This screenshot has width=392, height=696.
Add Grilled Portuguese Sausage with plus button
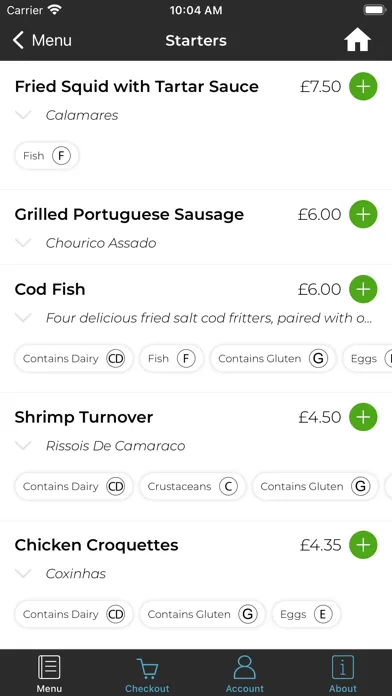coord(363,214)
